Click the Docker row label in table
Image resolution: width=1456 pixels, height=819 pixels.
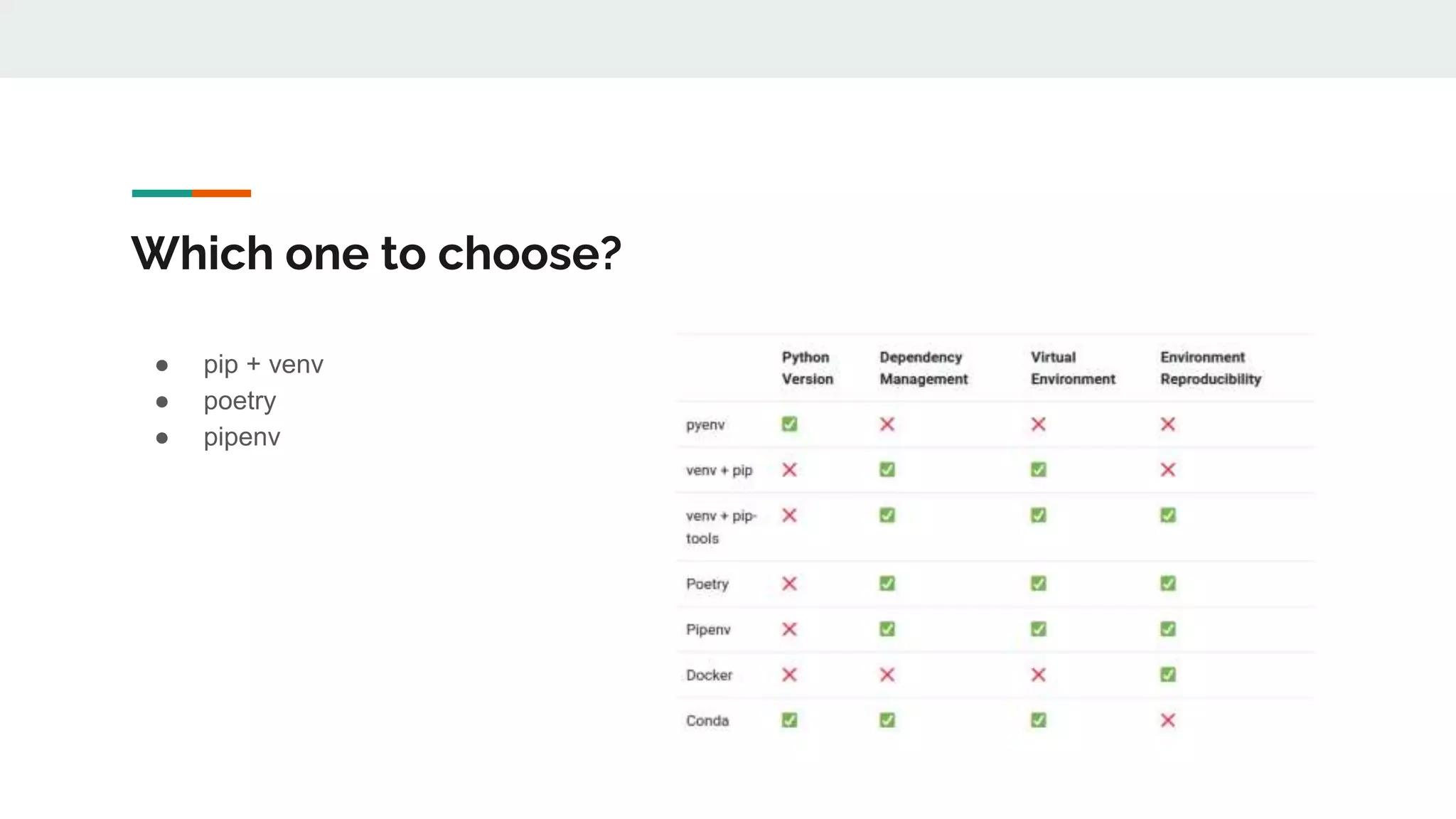click(x=709, y=675)
